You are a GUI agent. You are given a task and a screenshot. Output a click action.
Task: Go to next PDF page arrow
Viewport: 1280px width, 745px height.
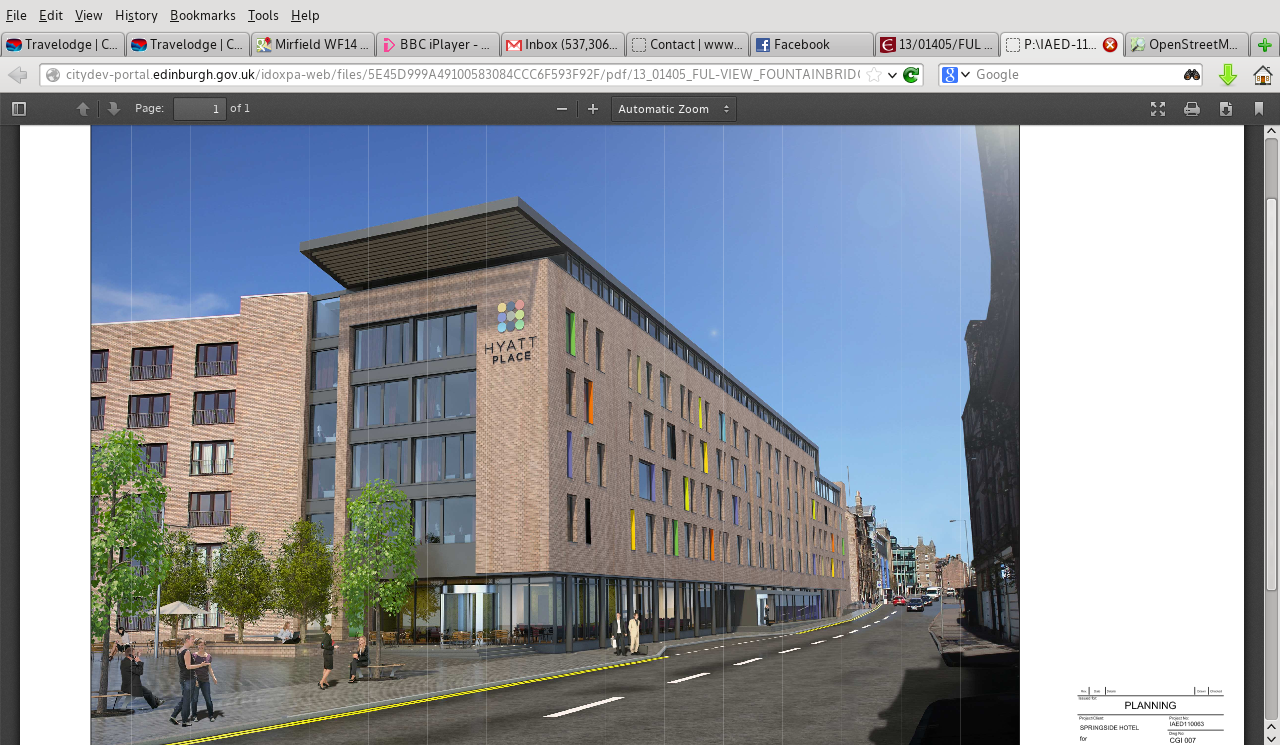pos(114,109)
